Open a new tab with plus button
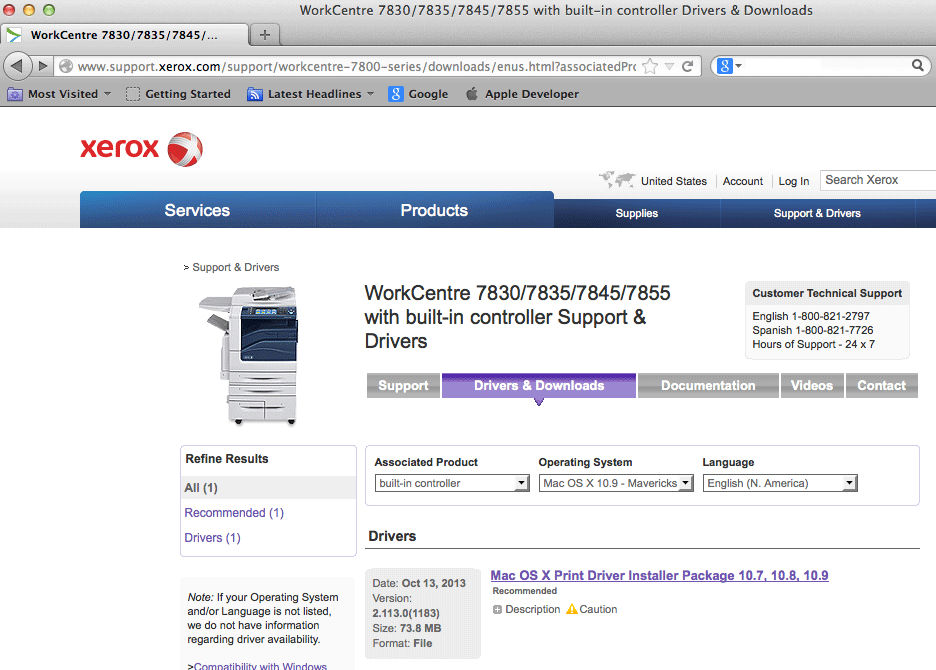936x670 pixels. [x=265, y=35]
